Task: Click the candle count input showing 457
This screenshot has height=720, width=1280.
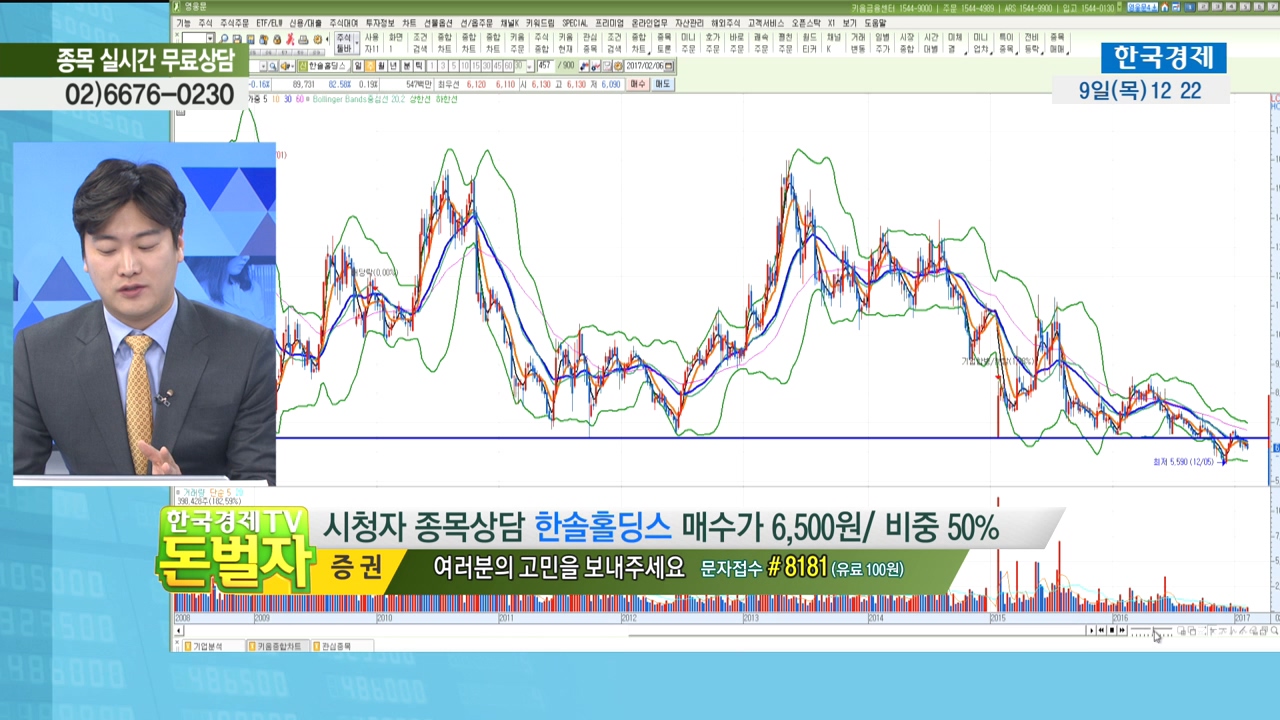Action: [543, 66]
